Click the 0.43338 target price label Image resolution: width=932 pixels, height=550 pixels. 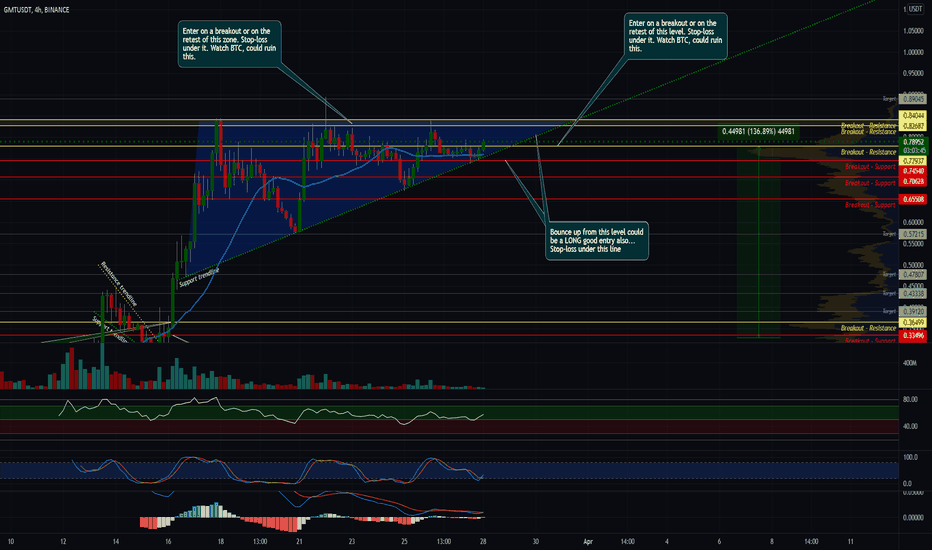[x=914, y=294]
